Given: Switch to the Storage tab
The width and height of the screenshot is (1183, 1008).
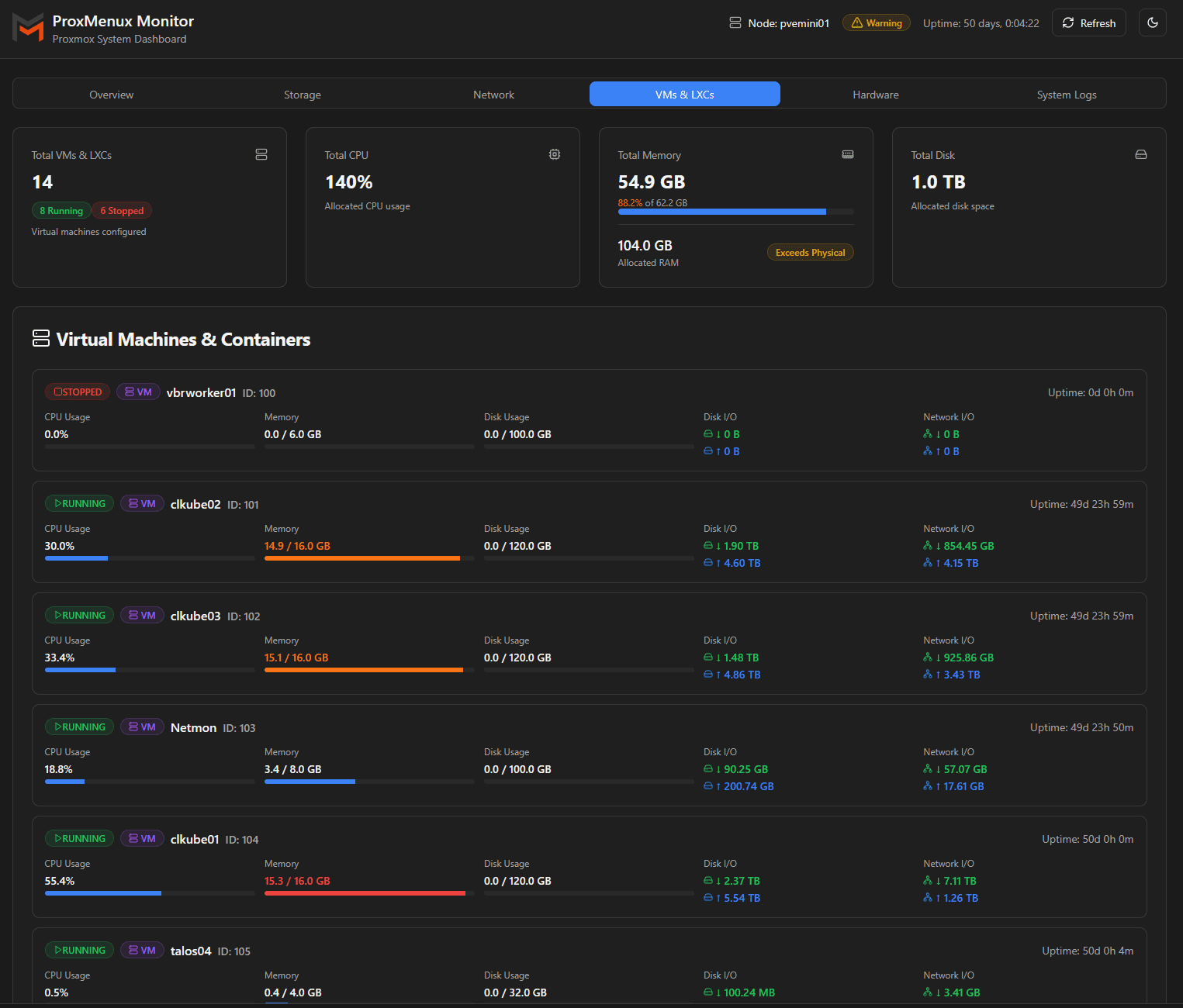Looking at the screenshot, I should pyautogui.click(x=302, y=94).
